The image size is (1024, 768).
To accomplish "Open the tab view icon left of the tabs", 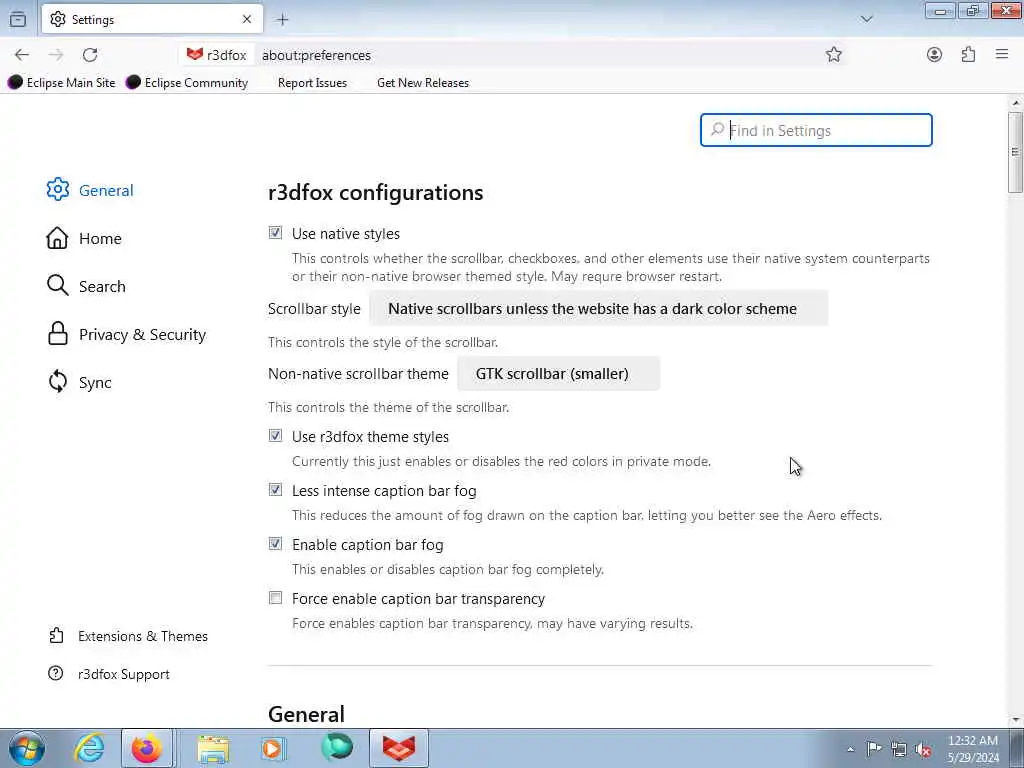I will 18,20.
